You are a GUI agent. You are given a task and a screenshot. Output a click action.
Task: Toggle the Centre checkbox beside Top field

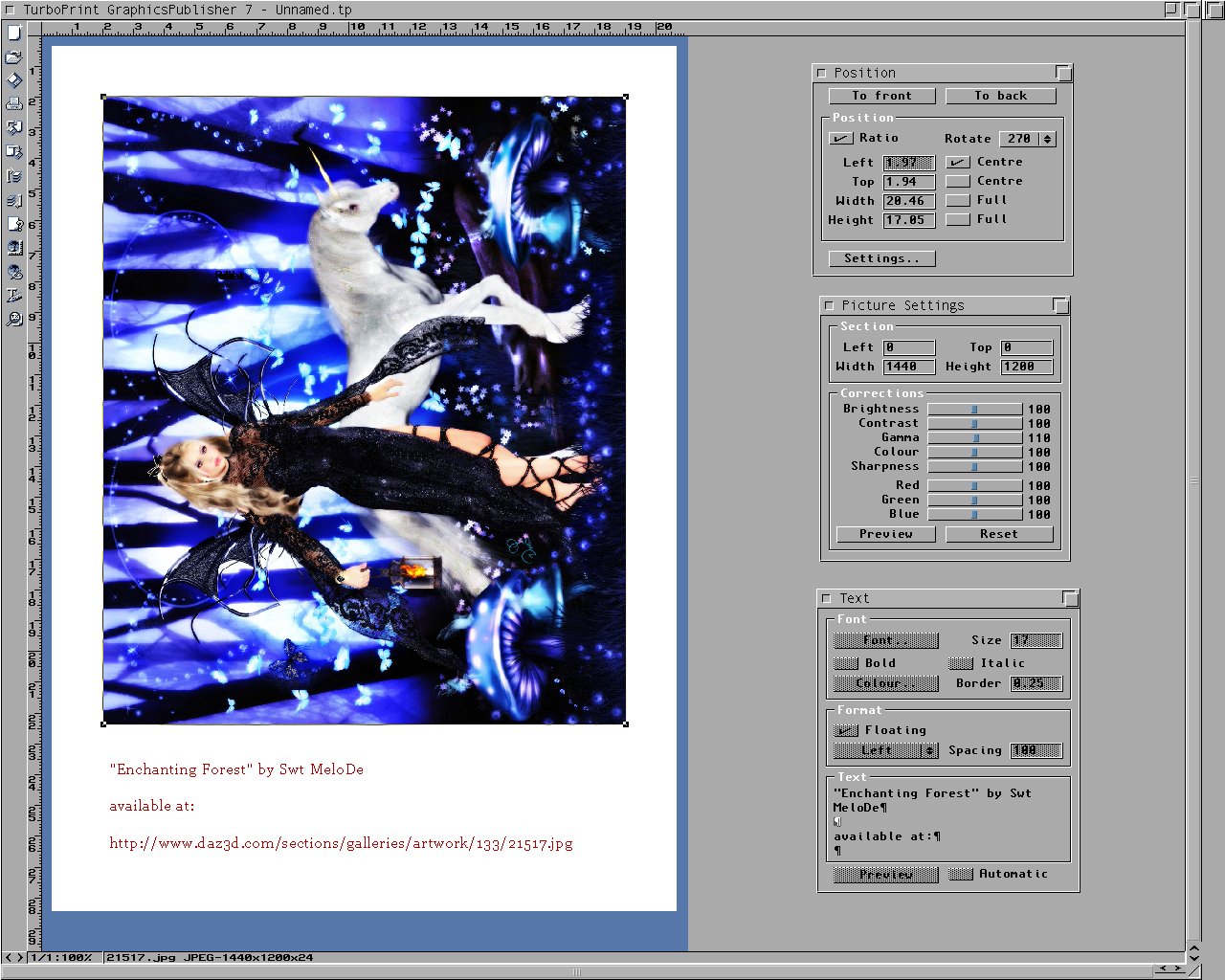pos(958,182)
